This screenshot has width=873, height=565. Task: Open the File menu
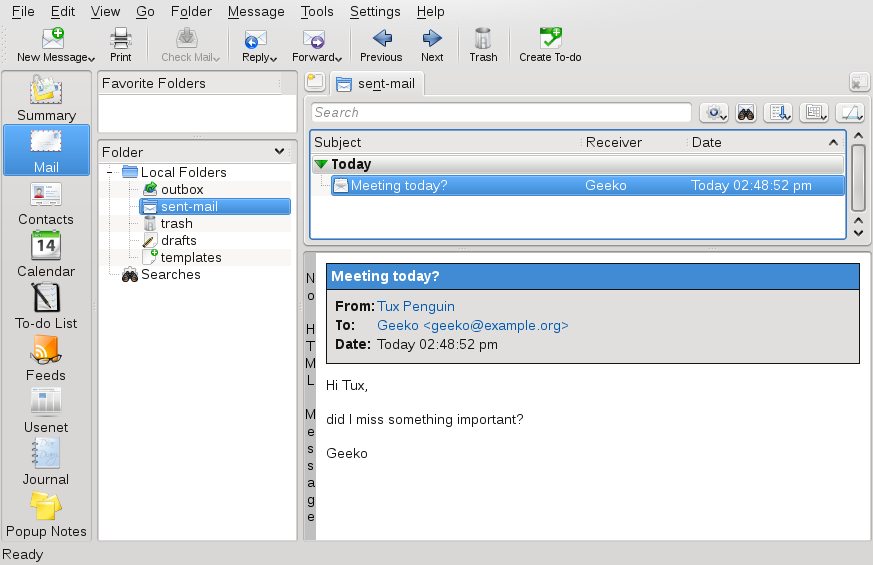point(23,12)
